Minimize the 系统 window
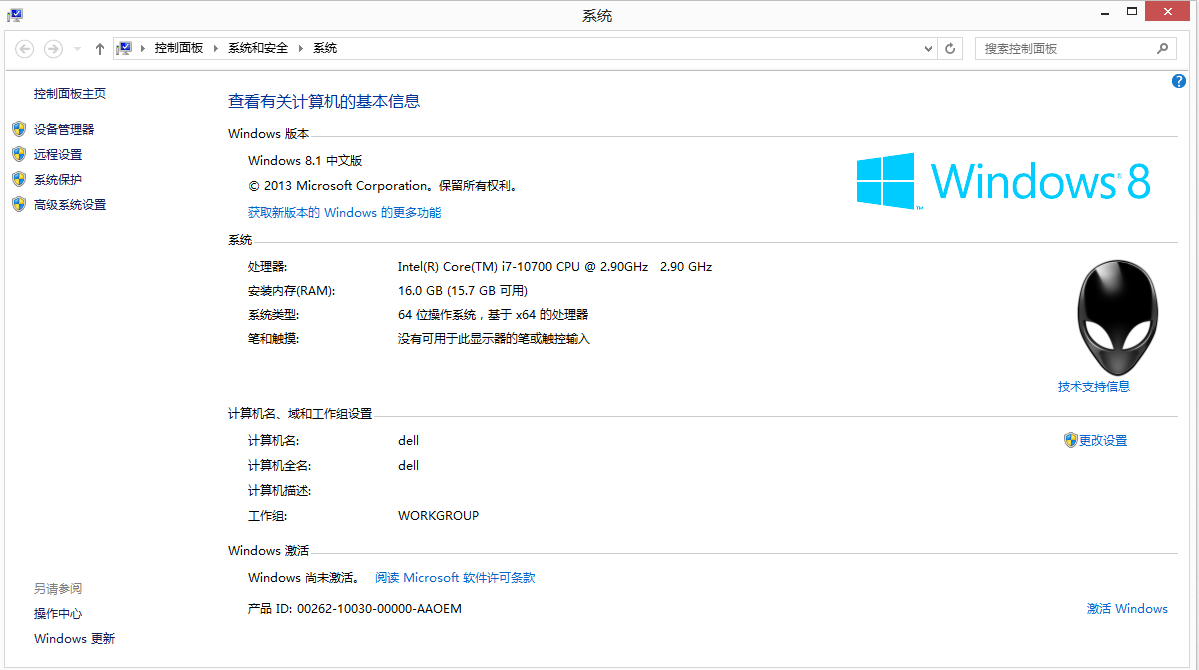 [1104, 12]
